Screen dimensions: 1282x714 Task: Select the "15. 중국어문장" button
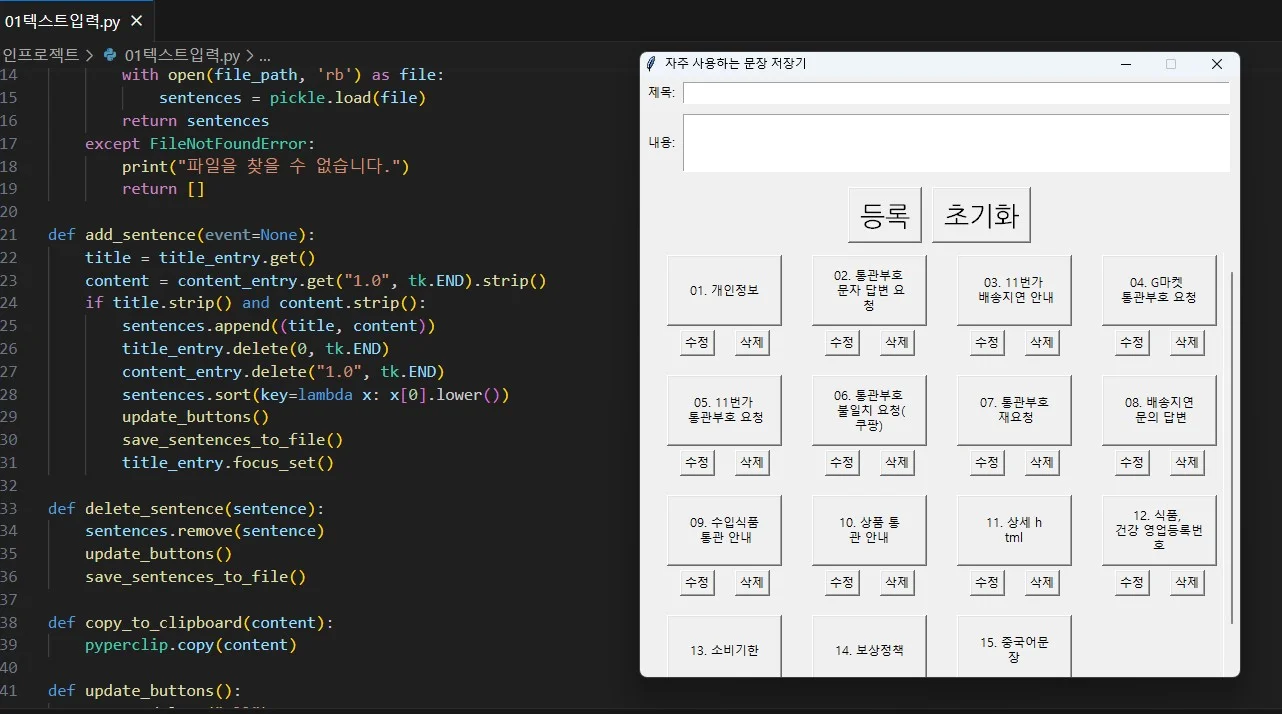1013,647
